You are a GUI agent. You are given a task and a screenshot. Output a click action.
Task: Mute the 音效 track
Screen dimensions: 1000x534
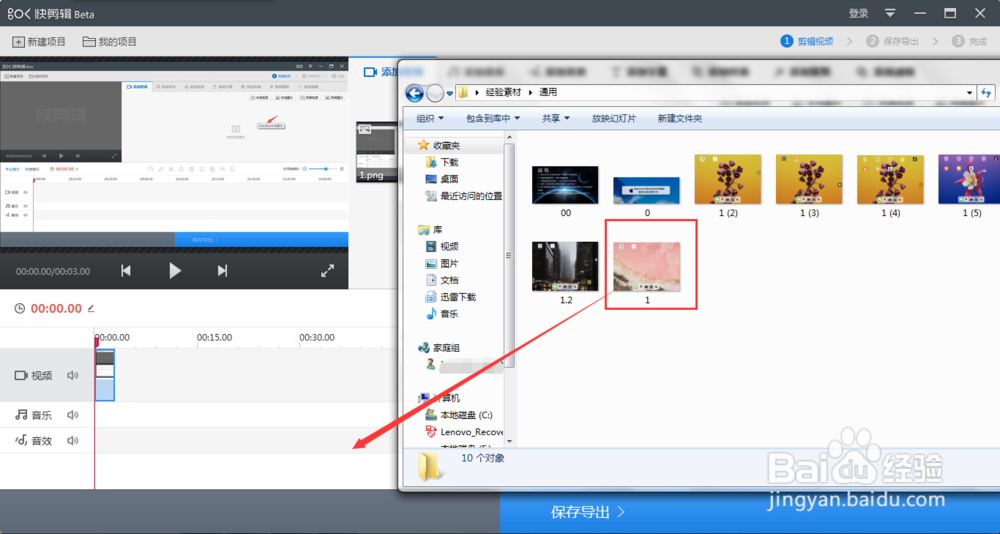73,441
